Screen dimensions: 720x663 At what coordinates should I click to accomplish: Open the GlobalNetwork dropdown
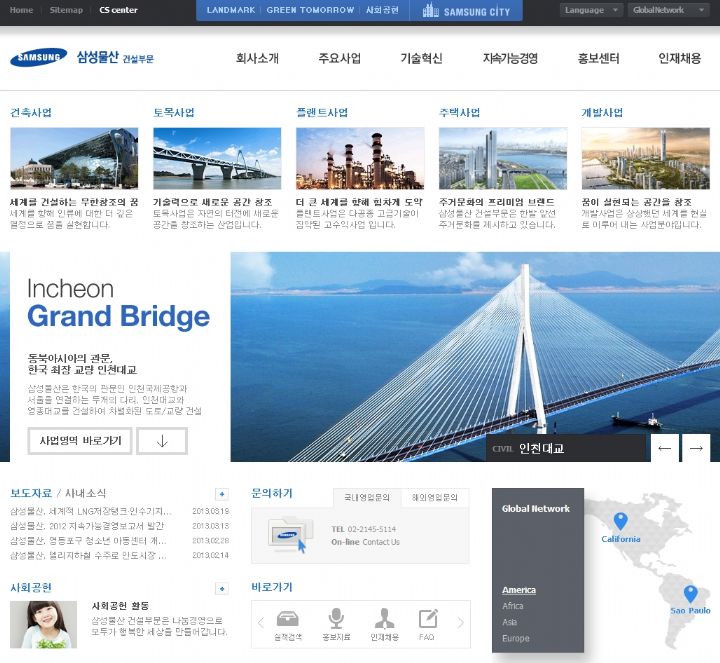(668, 10)
